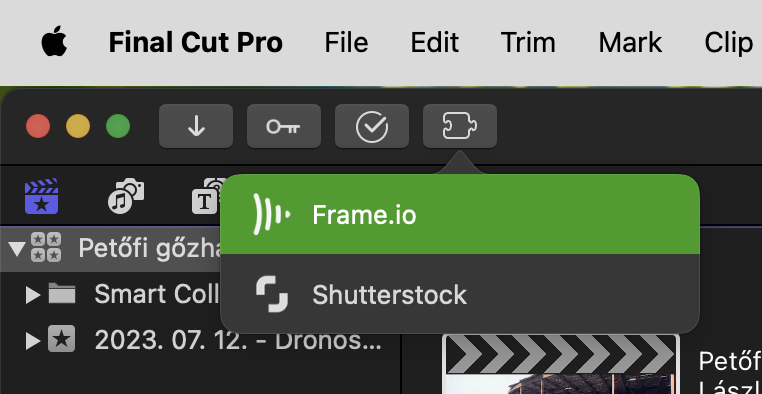Click the Shutterstock logo icon

coord(272,294)
